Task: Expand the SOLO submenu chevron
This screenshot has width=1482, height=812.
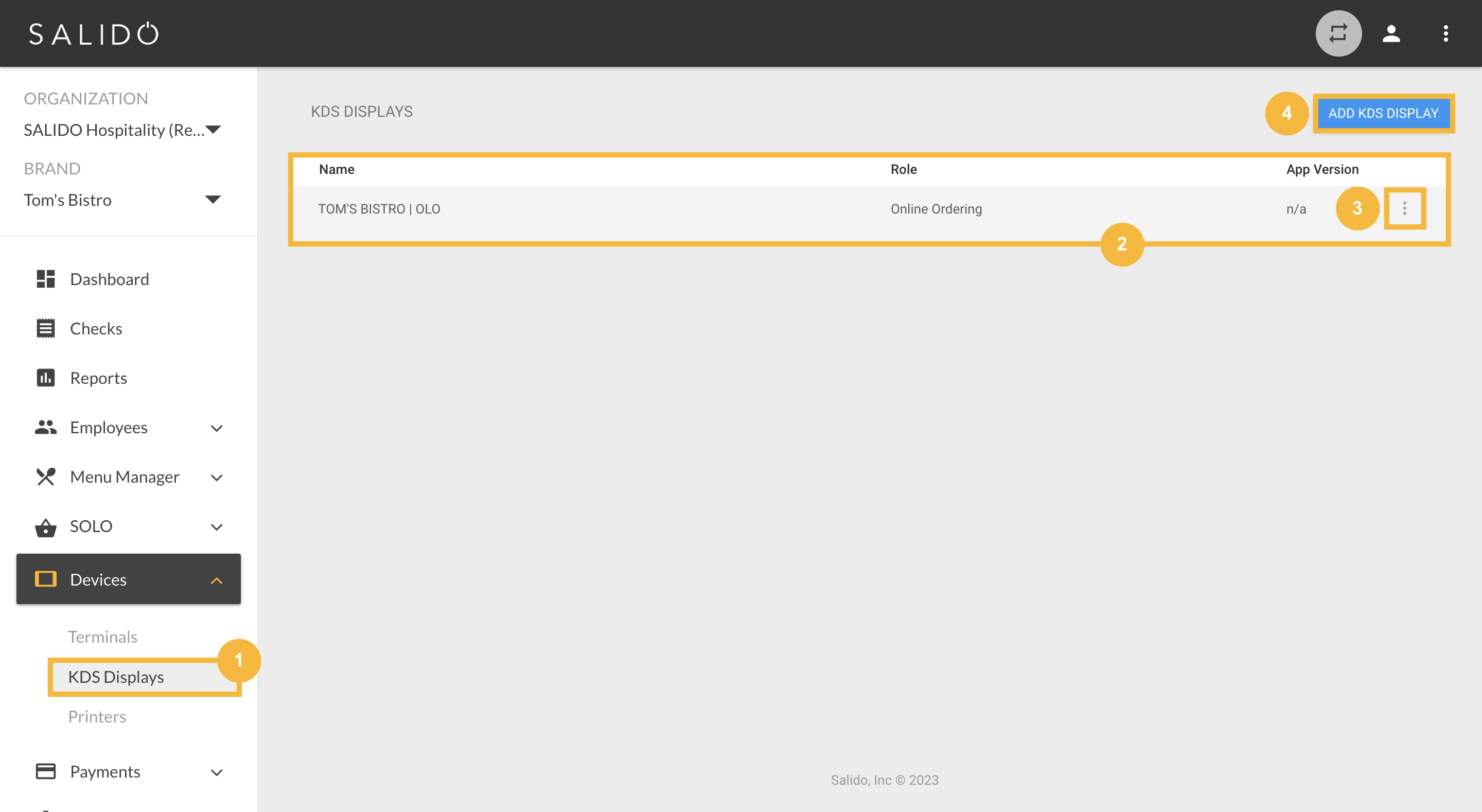Action: point(216,527)
